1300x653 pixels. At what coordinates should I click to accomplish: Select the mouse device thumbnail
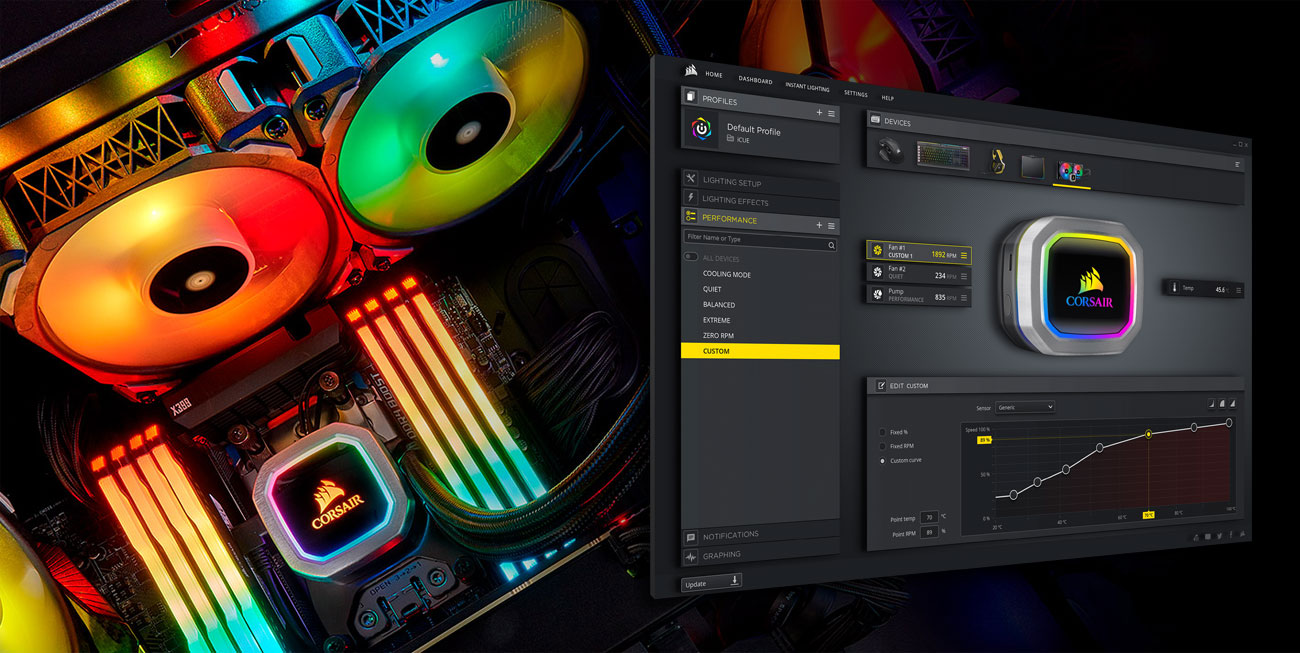pos(889,150)
